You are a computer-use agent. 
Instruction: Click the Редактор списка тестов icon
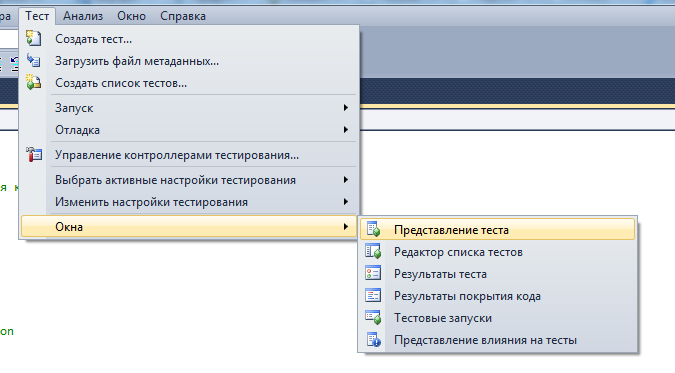click(373, 251)
